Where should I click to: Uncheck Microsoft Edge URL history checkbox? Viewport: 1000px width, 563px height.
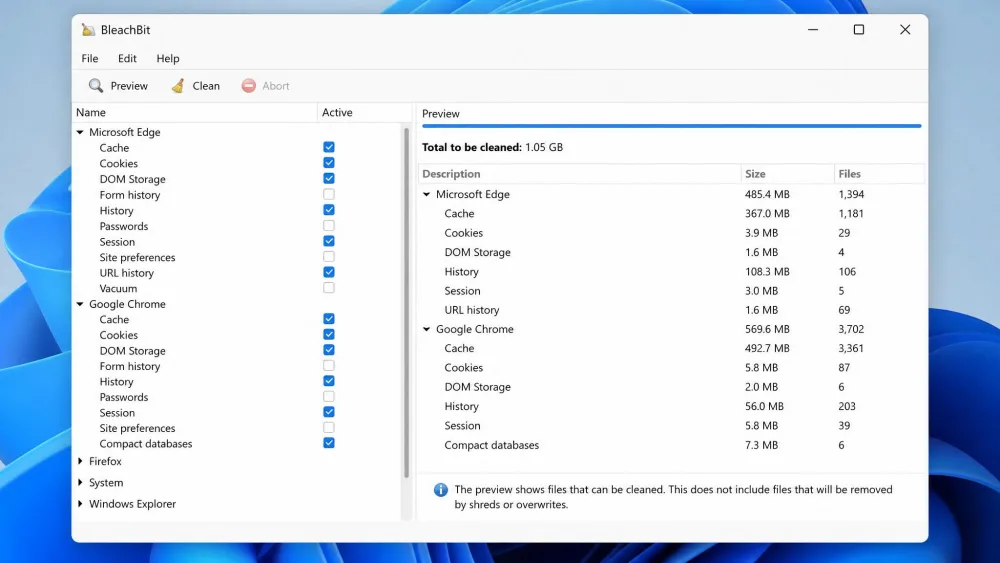(x=328, y=272)
